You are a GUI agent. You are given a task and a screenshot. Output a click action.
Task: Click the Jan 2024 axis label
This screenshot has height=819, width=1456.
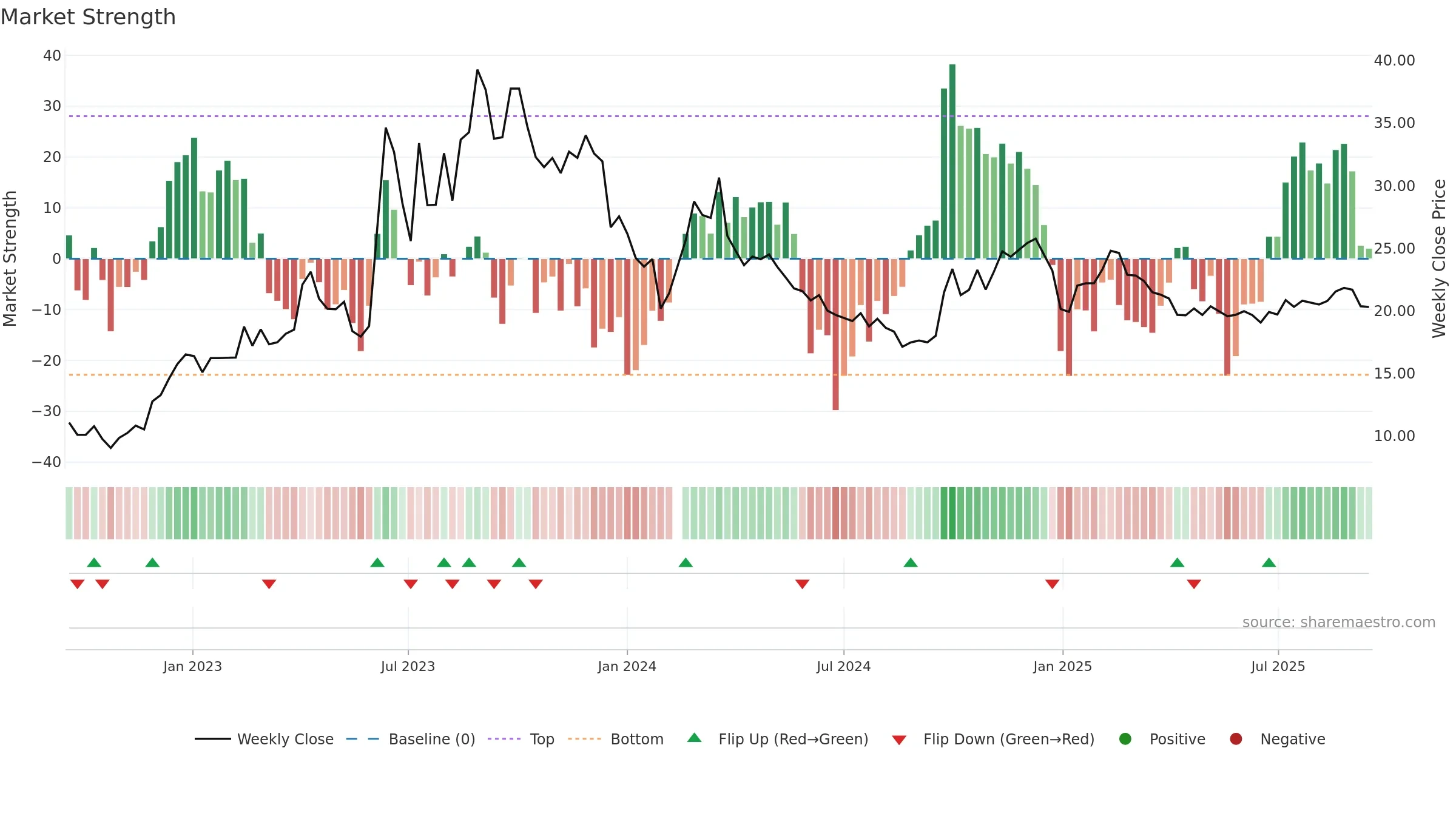(x=627, y=666)
